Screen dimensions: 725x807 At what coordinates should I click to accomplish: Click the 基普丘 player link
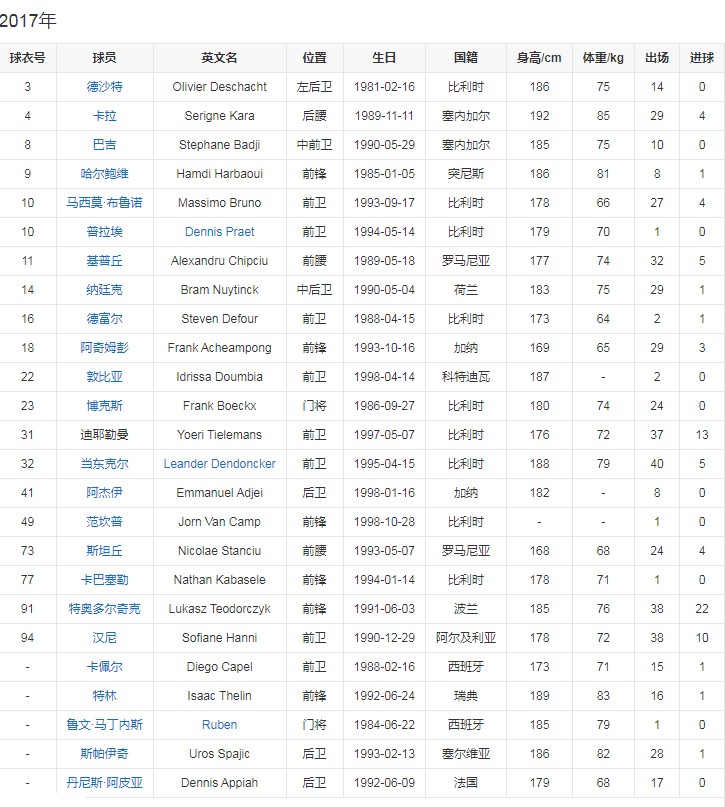coord(104,261)
